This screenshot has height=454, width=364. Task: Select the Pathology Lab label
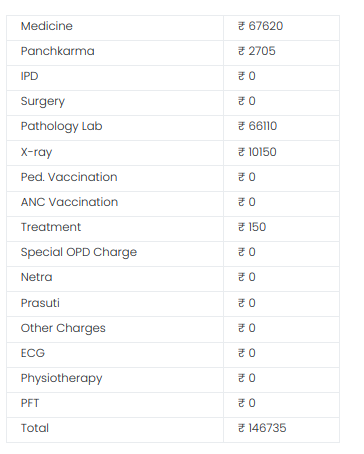tap(62, 126)
